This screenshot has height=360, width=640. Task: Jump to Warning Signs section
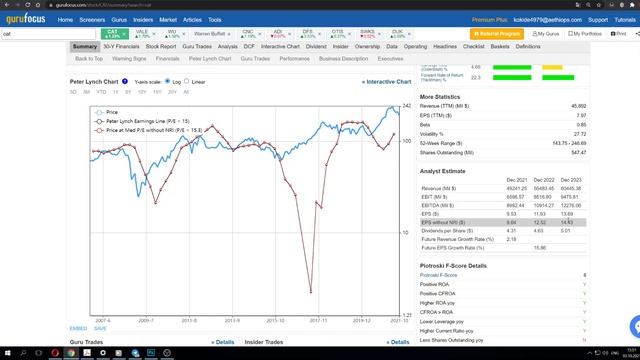(129, 59)
